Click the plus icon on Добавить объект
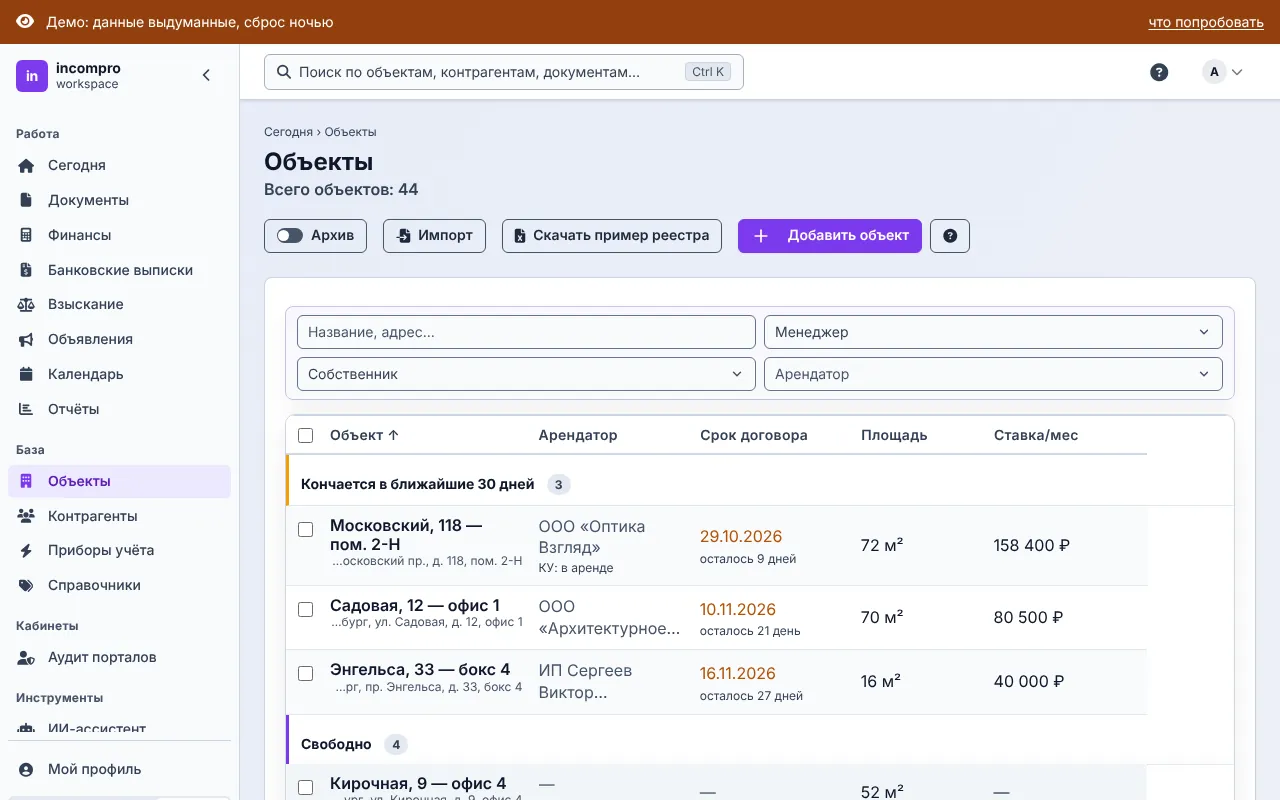 [x=761, y=236]
